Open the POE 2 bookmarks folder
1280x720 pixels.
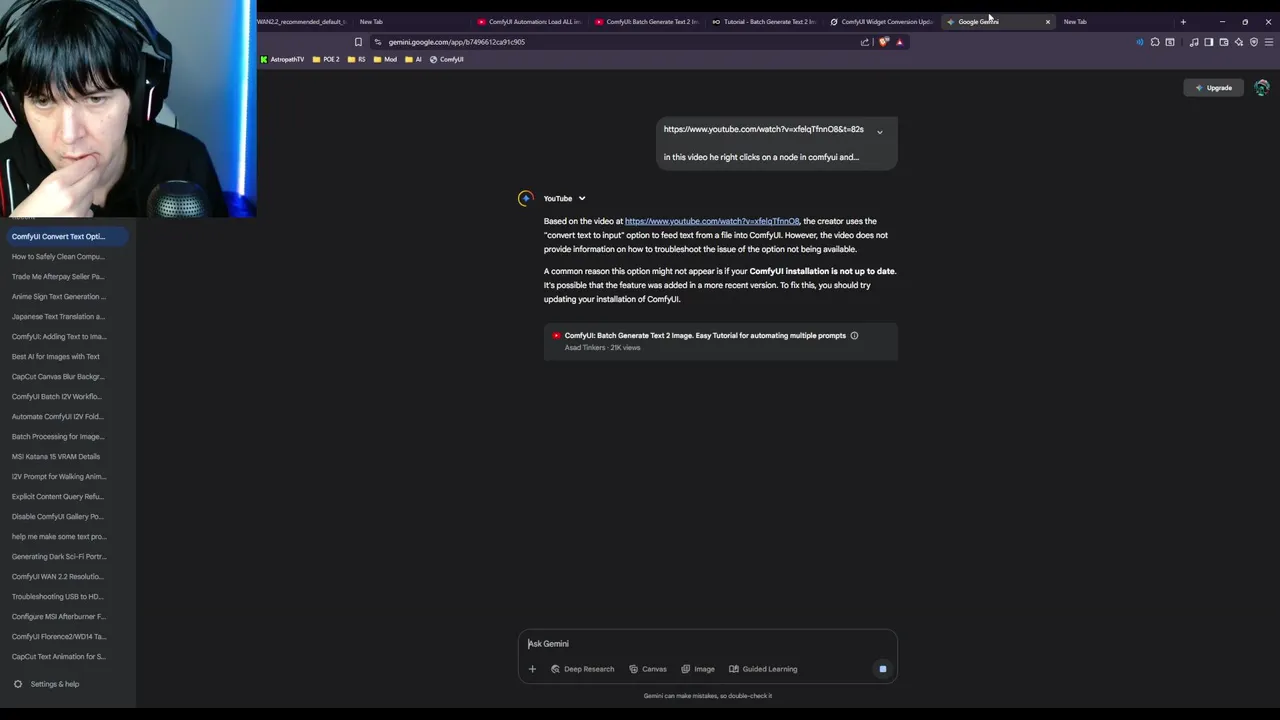[326, 59]
